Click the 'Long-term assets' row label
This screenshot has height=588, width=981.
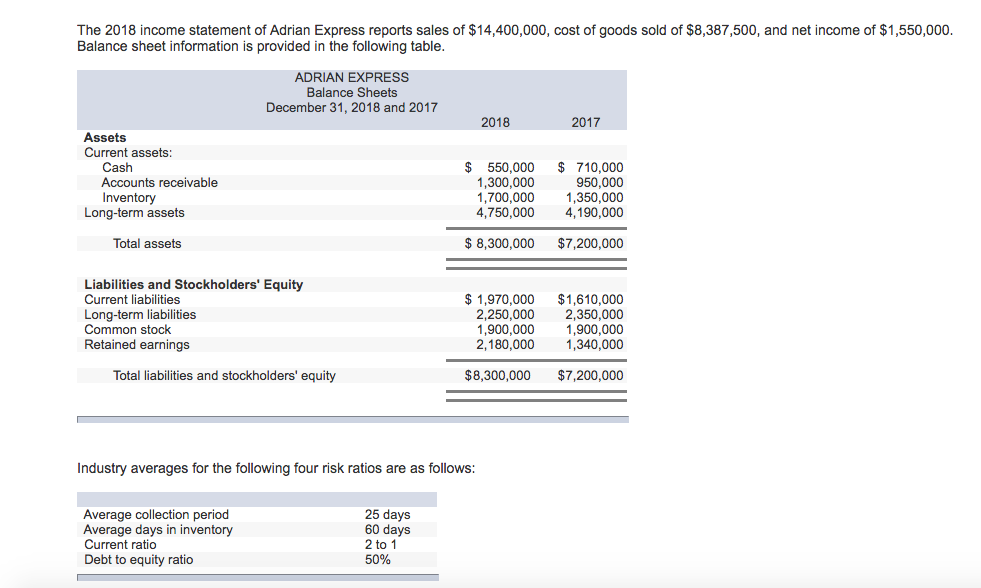coord(135,213)
